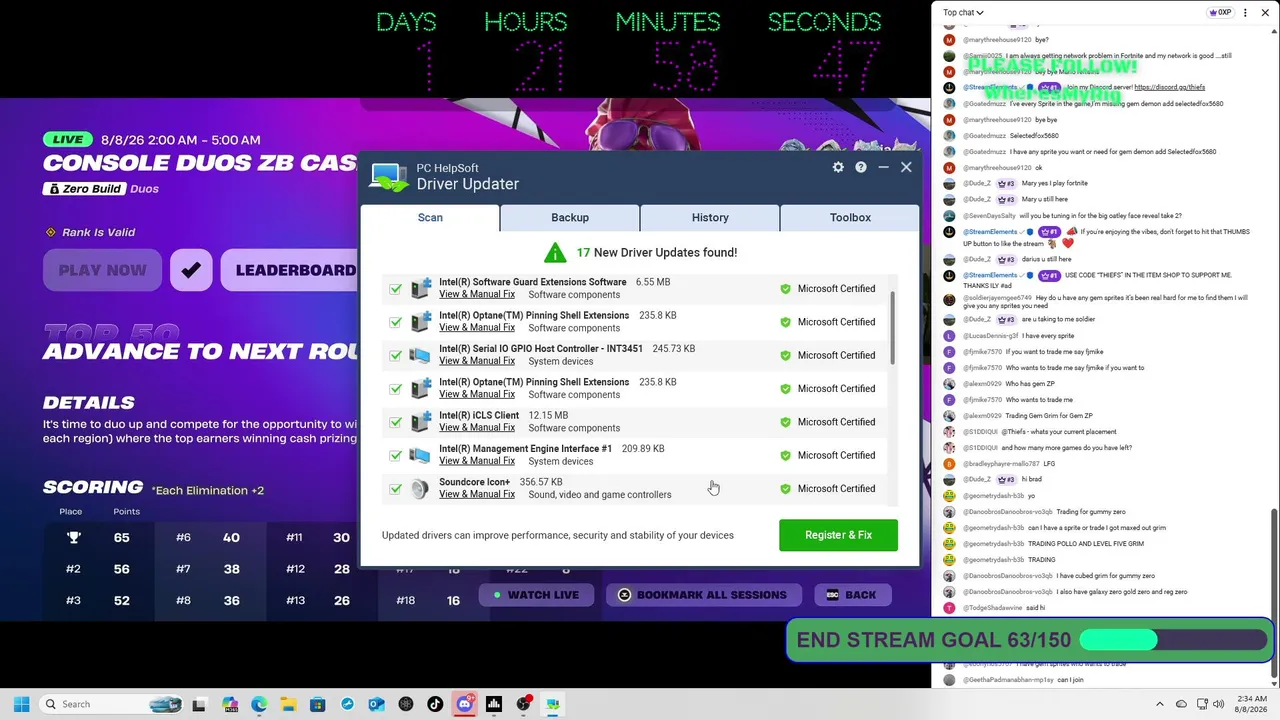Open View & Manual Fix for Software Guard Extensions
Image resolution: width=1280 pixels, height=720 pixels.
point(477,294)
